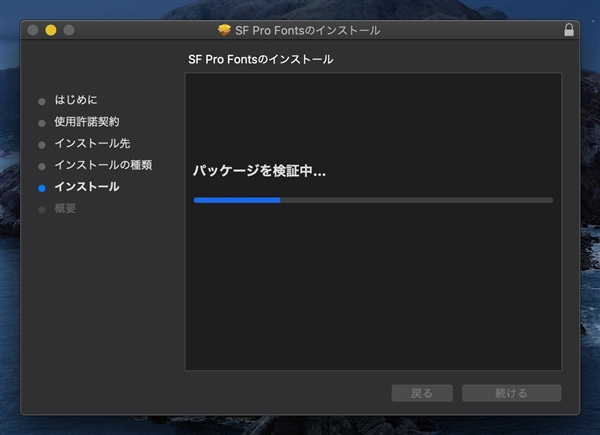The height and width of the screenshot is (435, 600).
Task: Select the active インストール step in sidebar
Action: tap(87, 187)
